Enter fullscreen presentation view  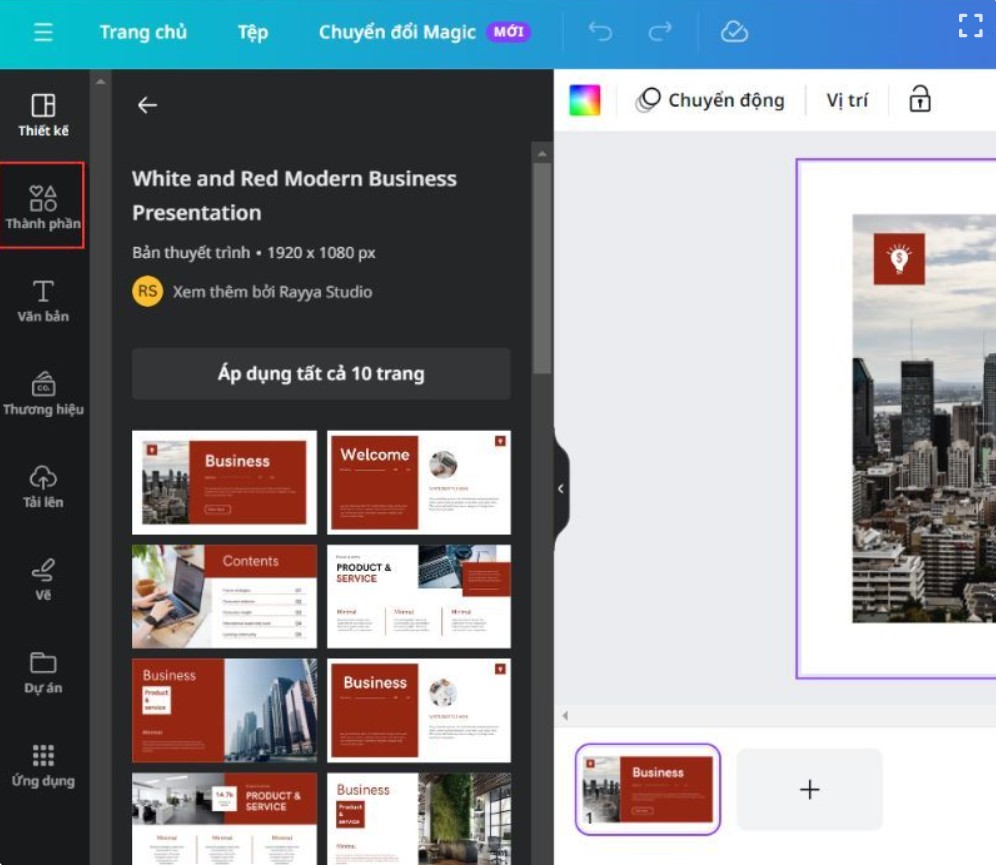969,26
